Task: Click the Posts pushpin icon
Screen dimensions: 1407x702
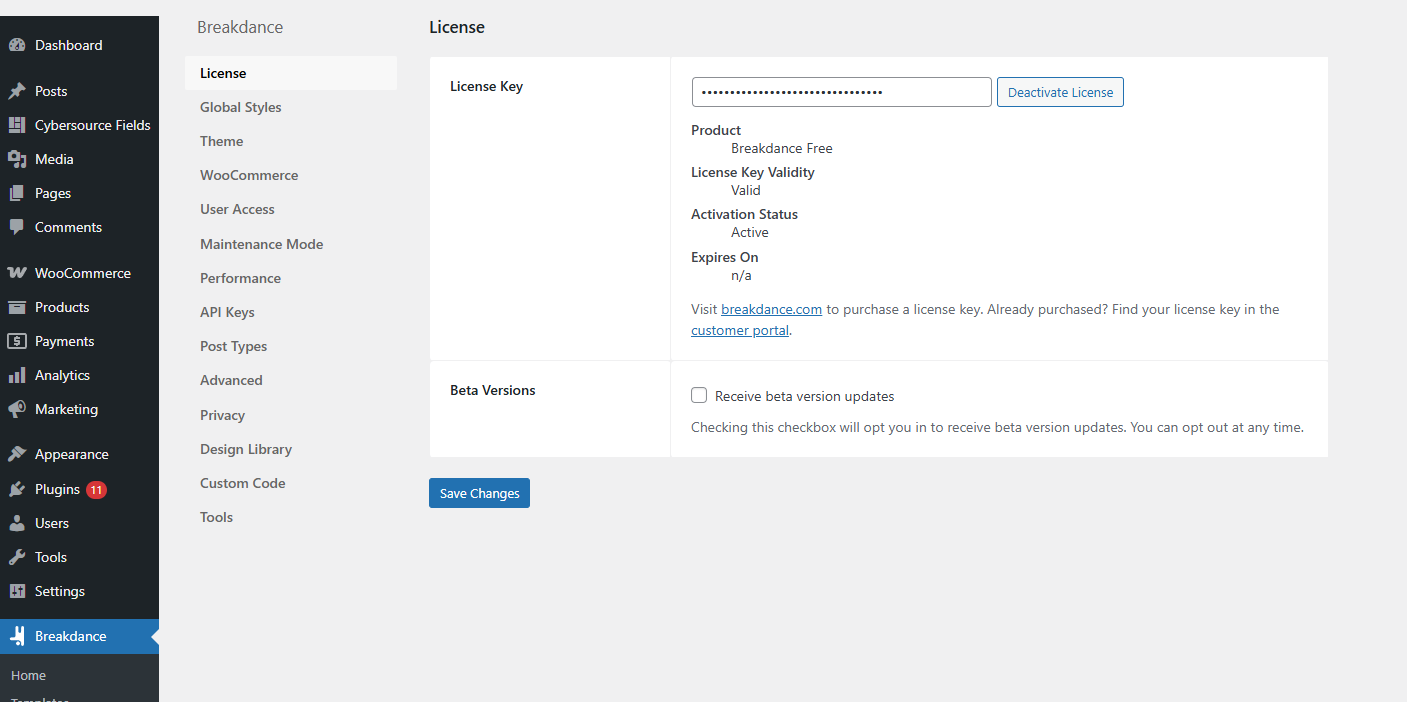Action: pyautogui.click(x=17, y=91)
